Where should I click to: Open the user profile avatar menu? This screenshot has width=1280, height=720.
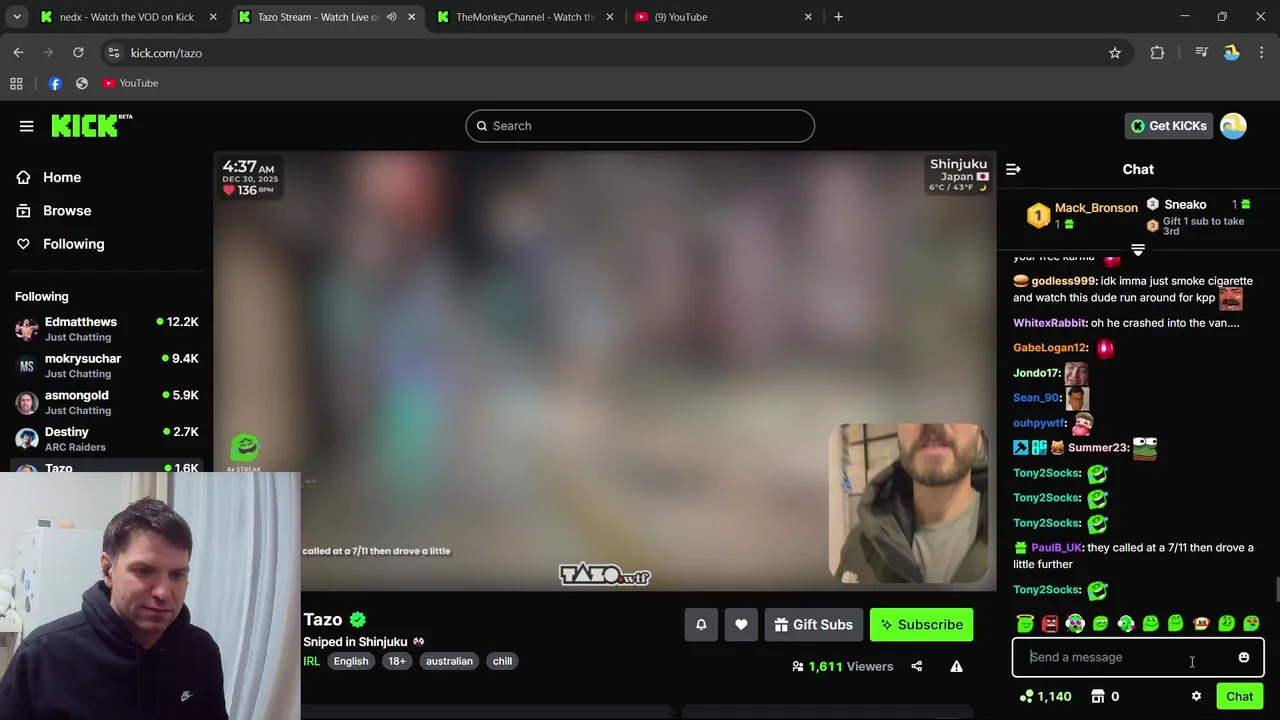click(x=1233, y=126)
